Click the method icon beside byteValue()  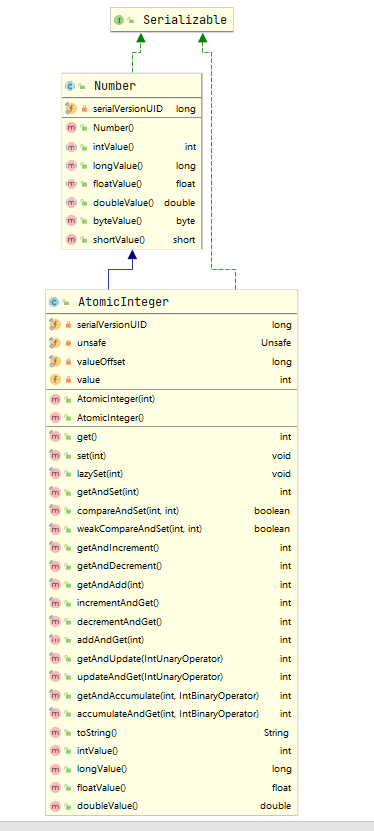tap(71, 221)
